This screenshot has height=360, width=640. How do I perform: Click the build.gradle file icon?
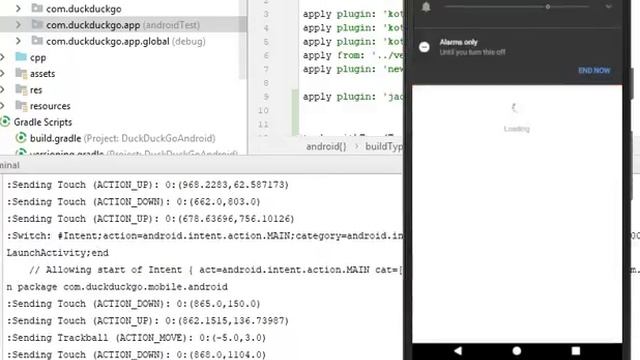(21, 138)
